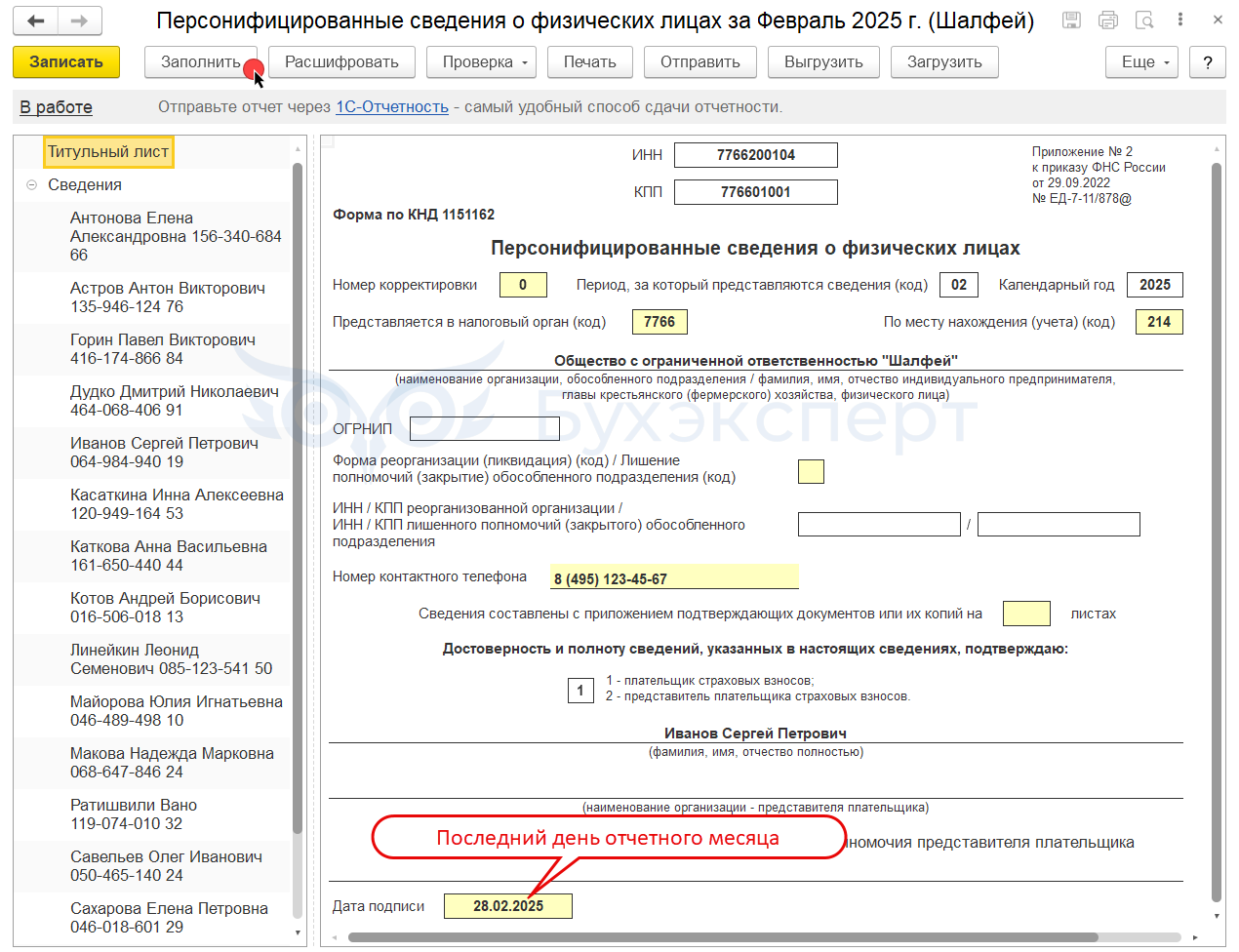
Task: Close the form with the X icon
Action: [x=1218, y=20]
